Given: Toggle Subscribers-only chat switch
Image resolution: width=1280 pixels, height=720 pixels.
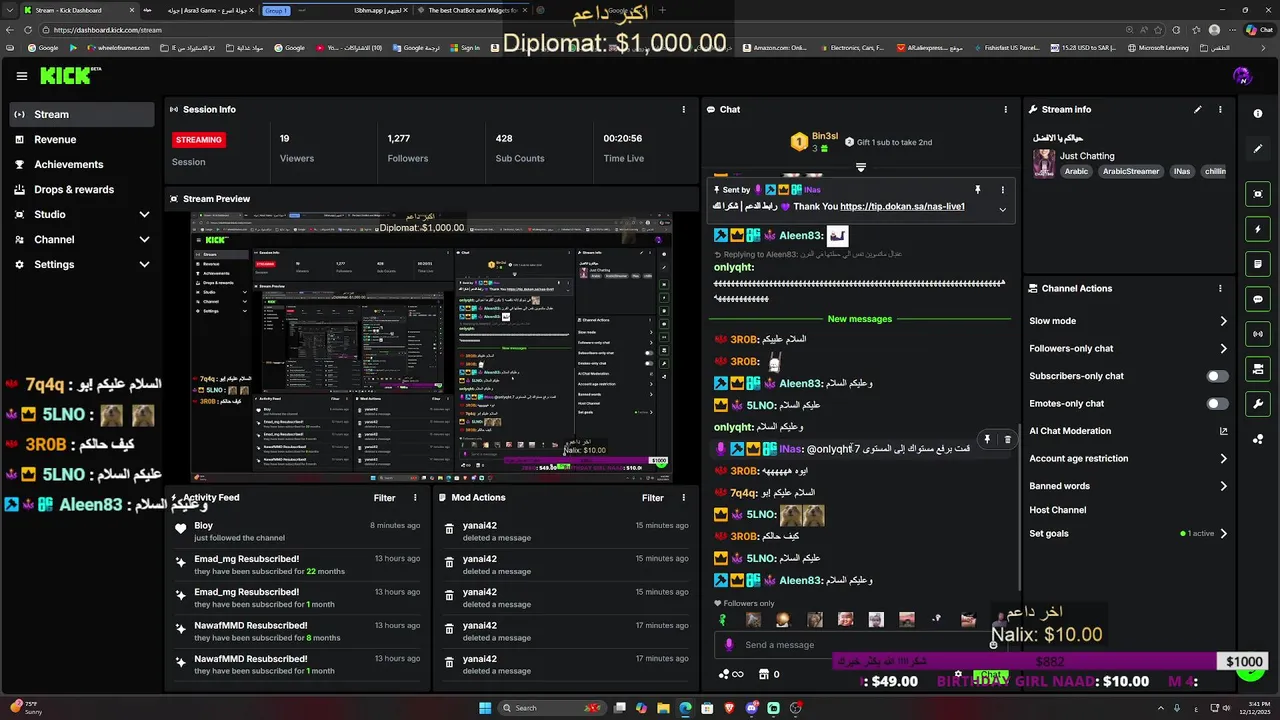Looking at the screenshot, I should pos(1217,376).
